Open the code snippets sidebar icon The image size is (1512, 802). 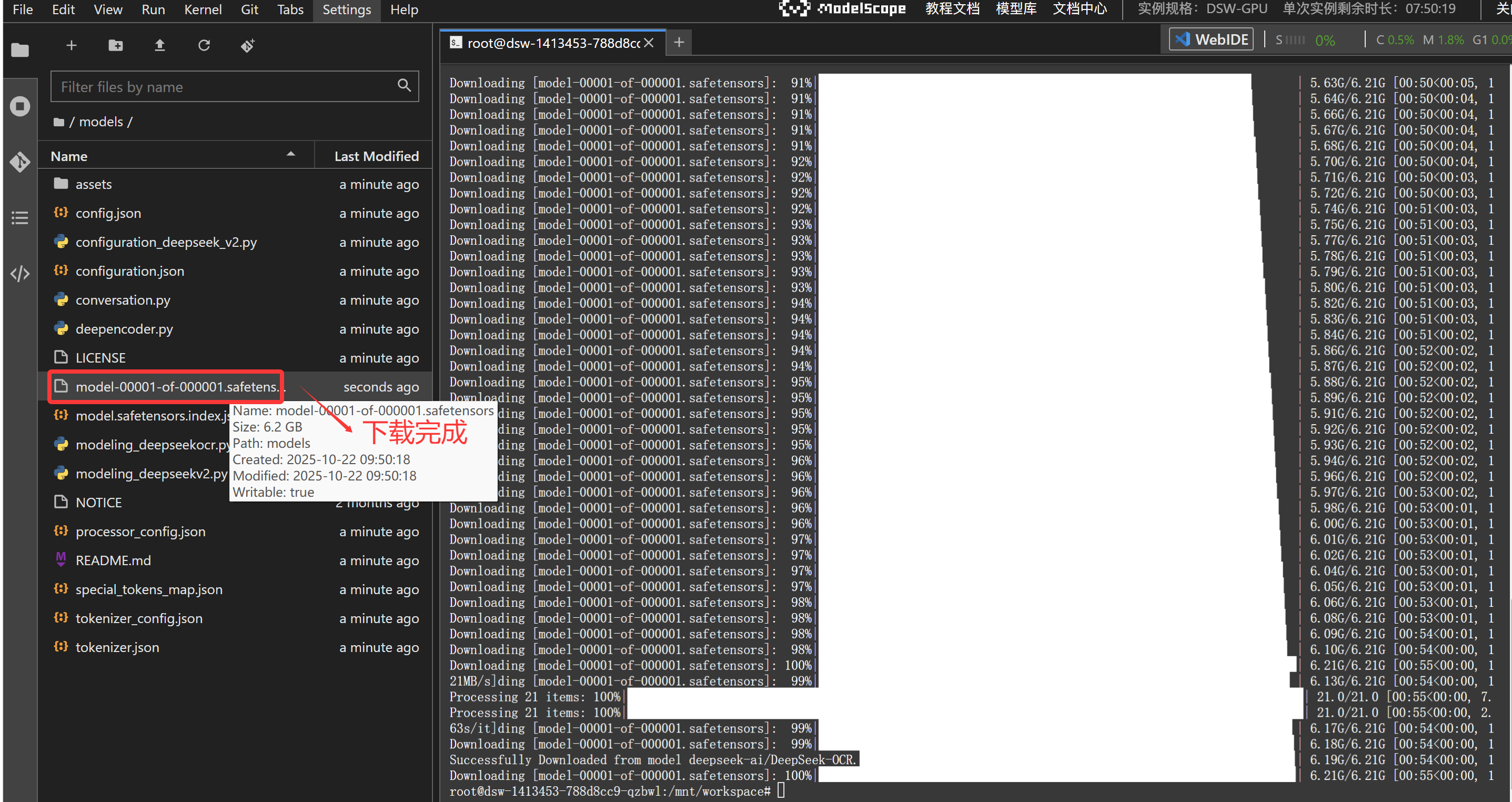pos(20,274)
